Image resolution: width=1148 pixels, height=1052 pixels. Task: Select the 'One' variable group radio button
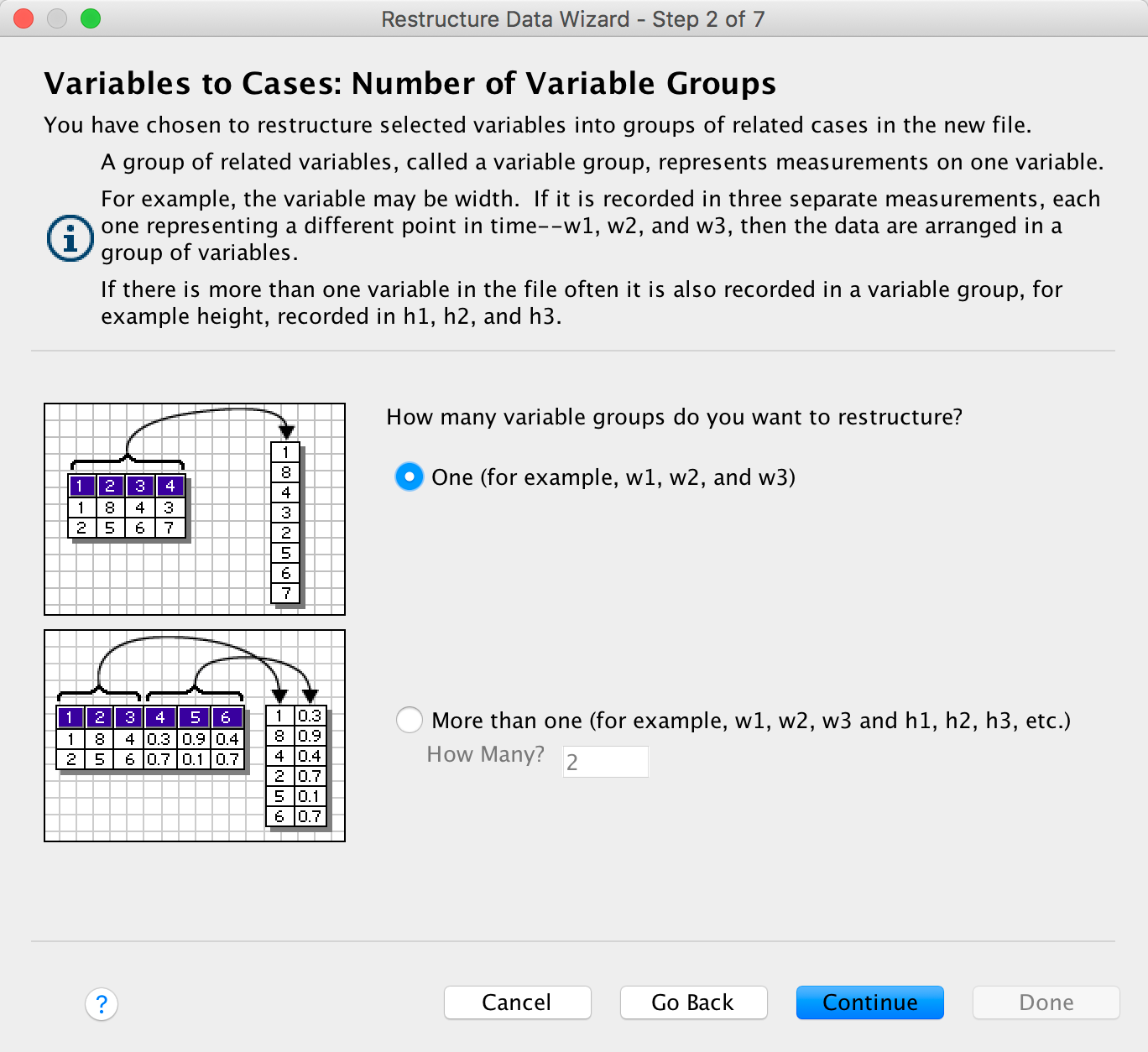click(410, 477)
